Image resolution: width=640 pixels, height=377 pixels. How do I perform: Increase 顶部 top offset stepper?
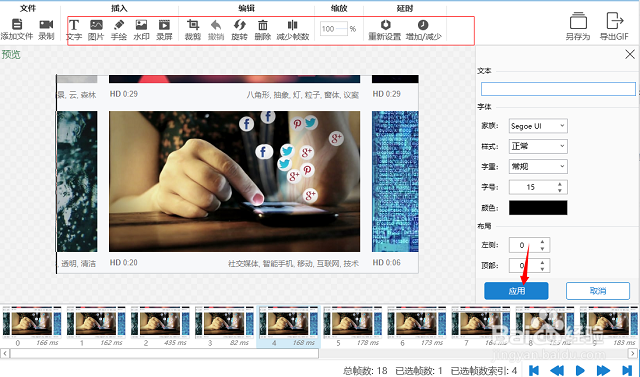[542, 263]
